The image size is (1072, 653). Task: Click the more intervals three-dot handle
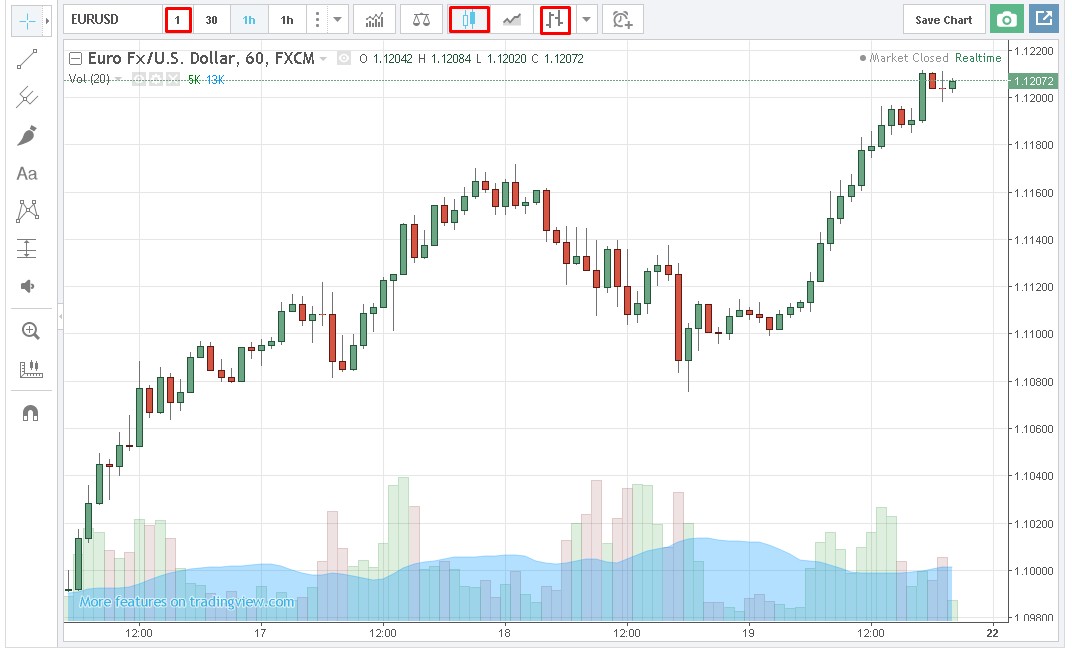[x=317, y=20]
